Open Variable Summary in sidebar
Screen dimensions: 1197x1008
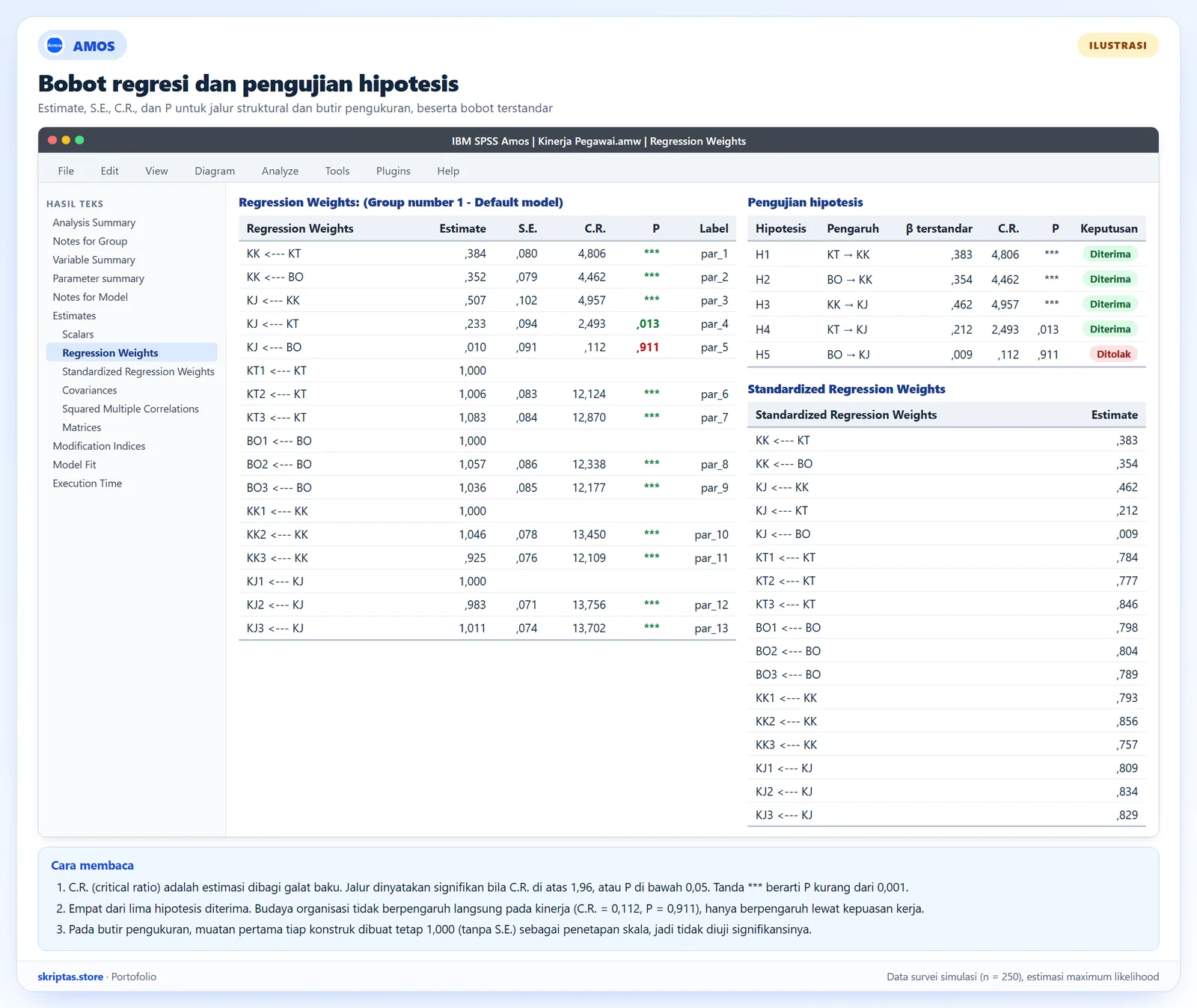click(x=94, y=260)
